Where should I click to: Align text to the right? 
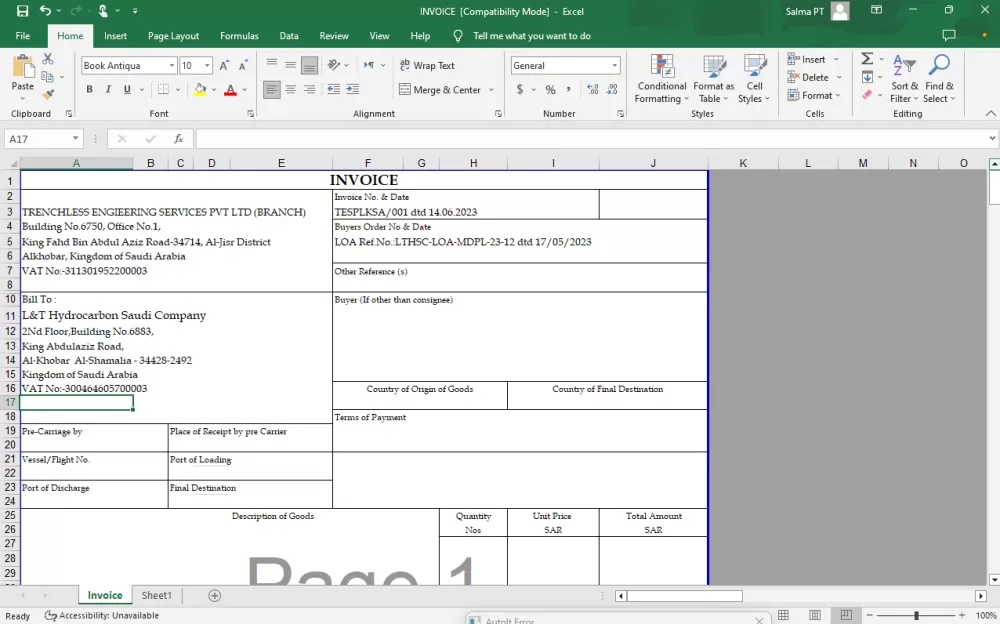[x=309, y=89]
